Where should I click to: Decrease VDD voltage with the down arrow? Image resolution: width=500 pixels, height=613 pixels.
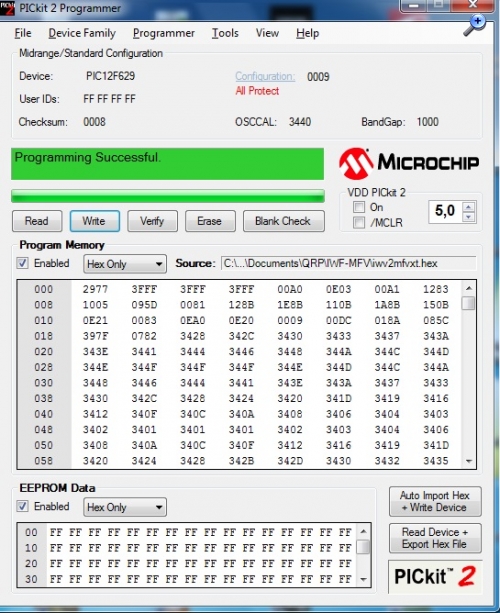click(x=469, y=217)
